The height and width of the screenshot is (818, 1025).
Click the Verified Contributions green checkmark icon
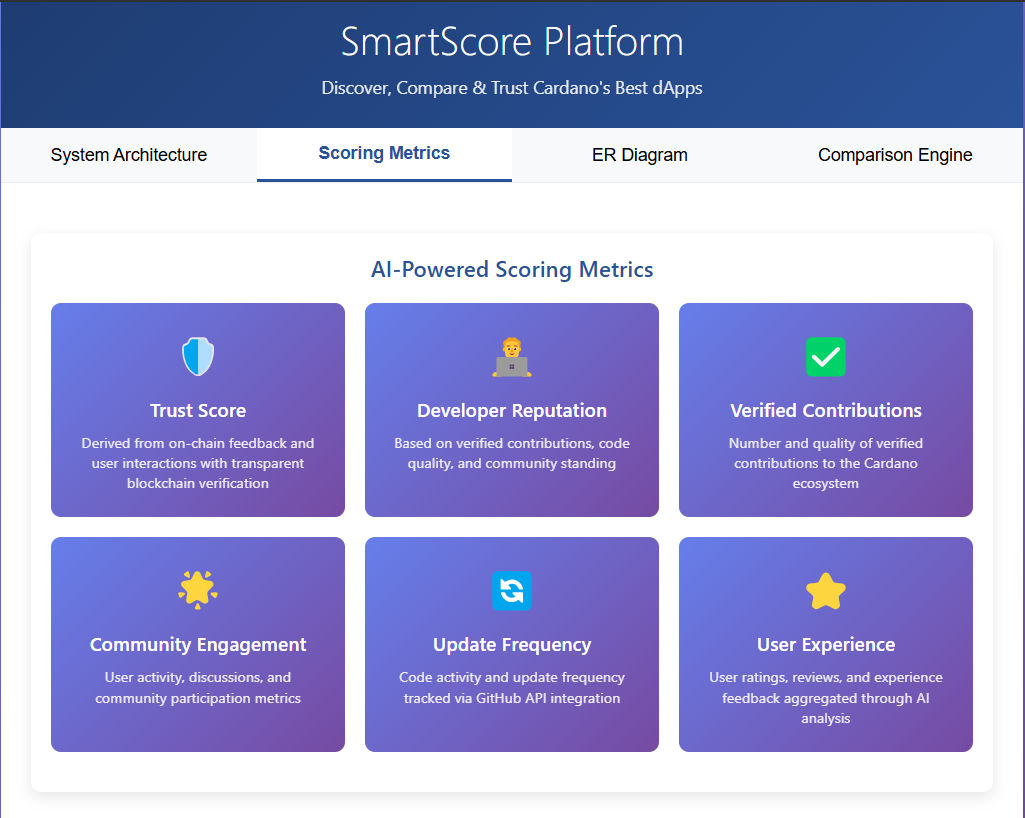pos(826,357)
